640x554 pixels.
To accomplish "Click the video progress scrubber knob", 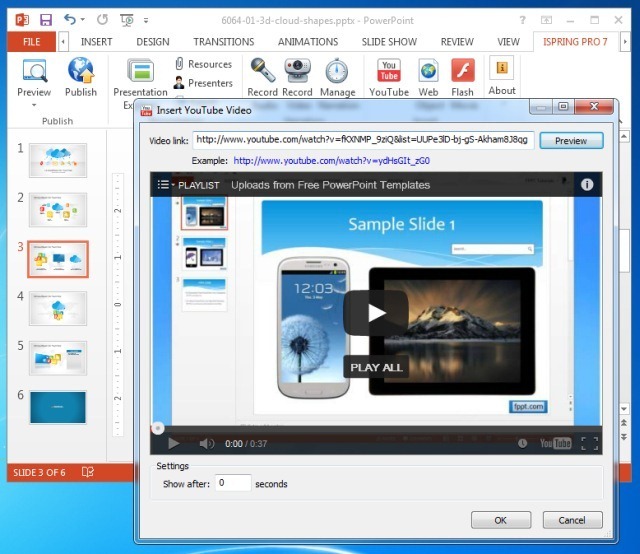I will click(158, 428).
